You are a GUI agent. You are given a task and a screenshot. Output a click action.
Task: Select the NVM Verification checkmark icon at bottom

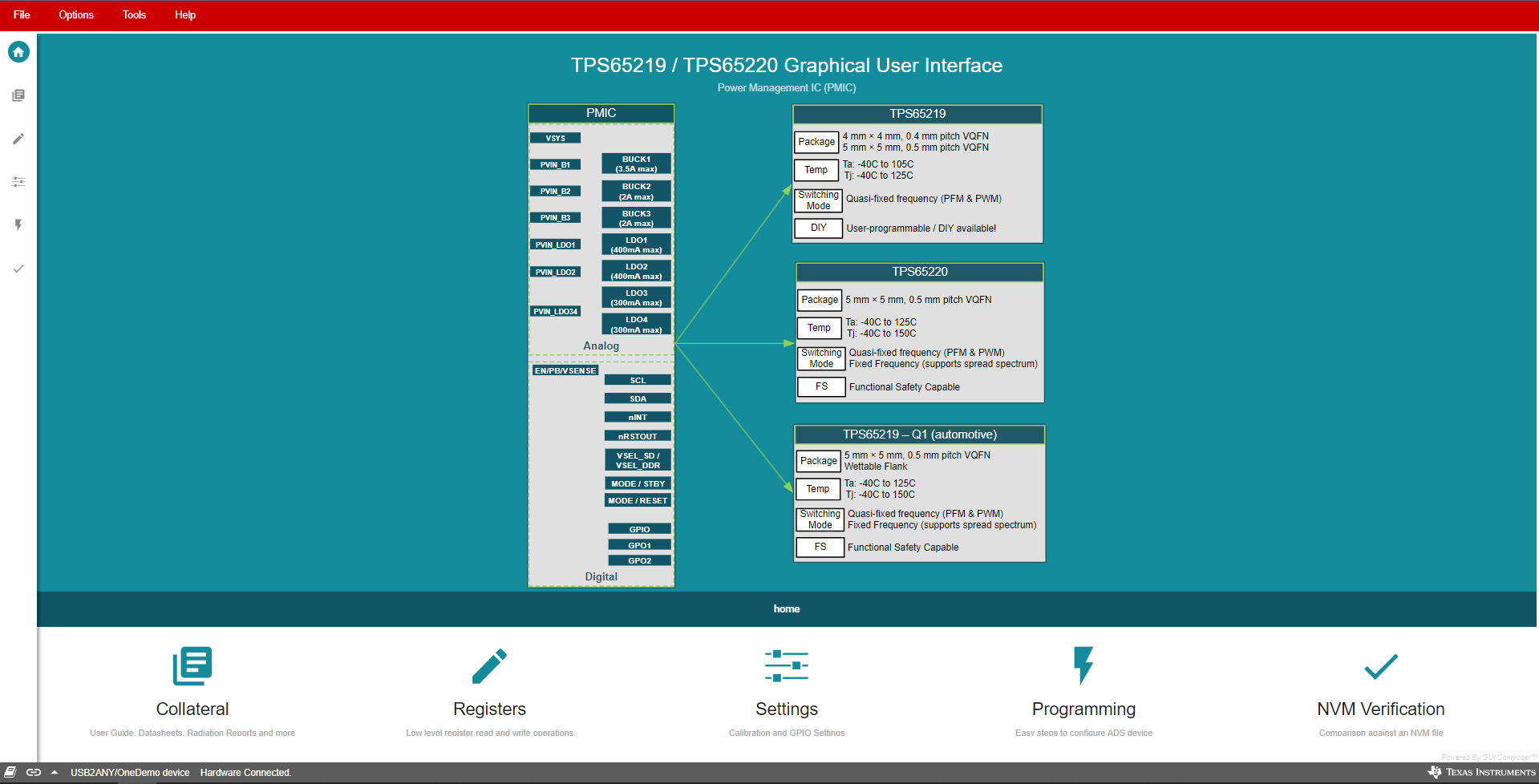tap(1380, 665)
